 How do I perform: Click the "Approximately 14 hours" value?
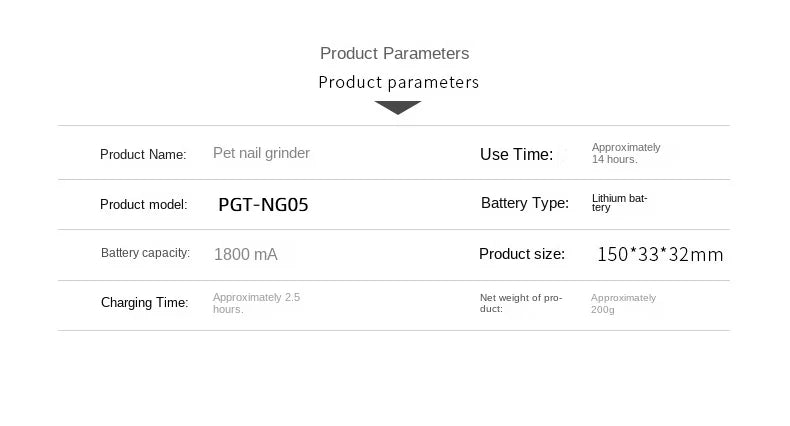(625, 153)
